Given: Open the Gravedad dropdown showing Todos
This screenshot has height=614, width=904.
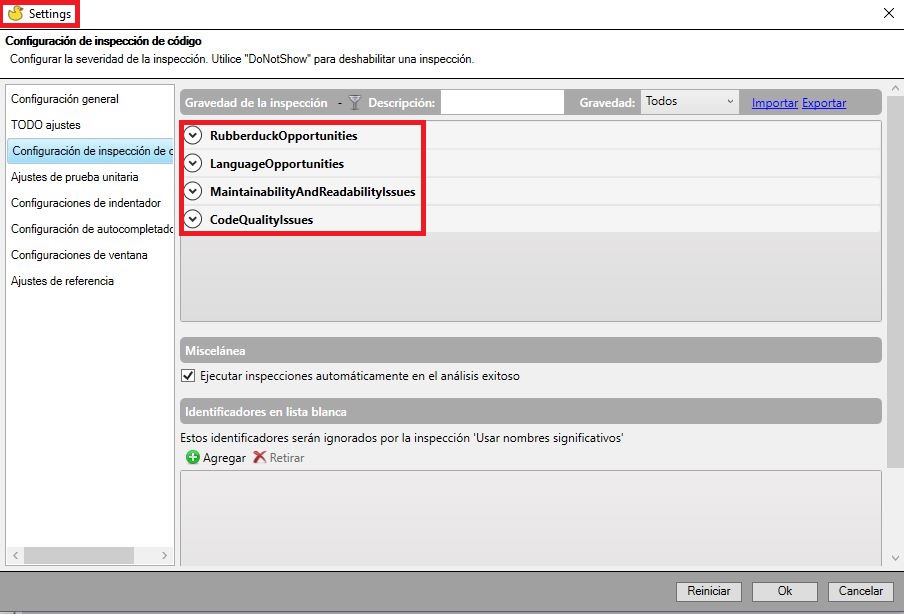Looking at the screenshot, I should 690,101.
